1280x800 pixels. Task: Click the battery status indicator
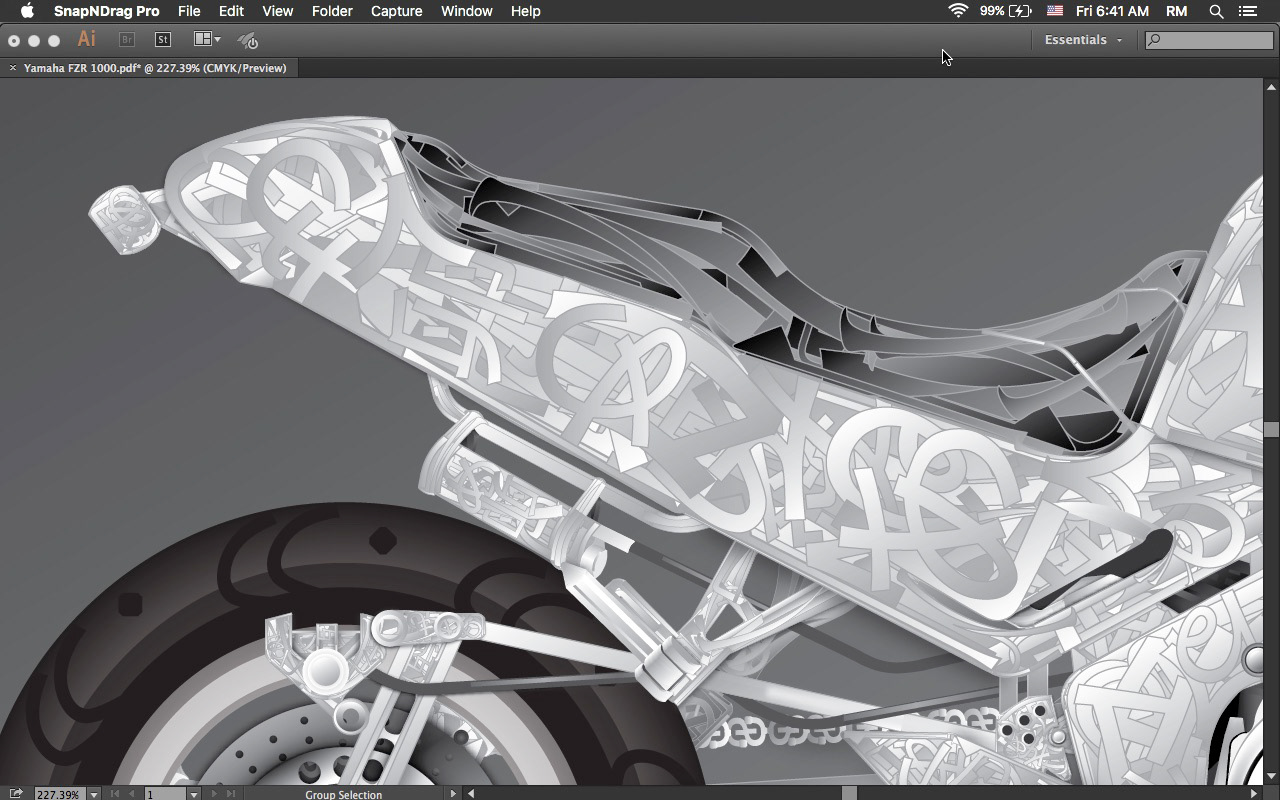[1006, 11]
